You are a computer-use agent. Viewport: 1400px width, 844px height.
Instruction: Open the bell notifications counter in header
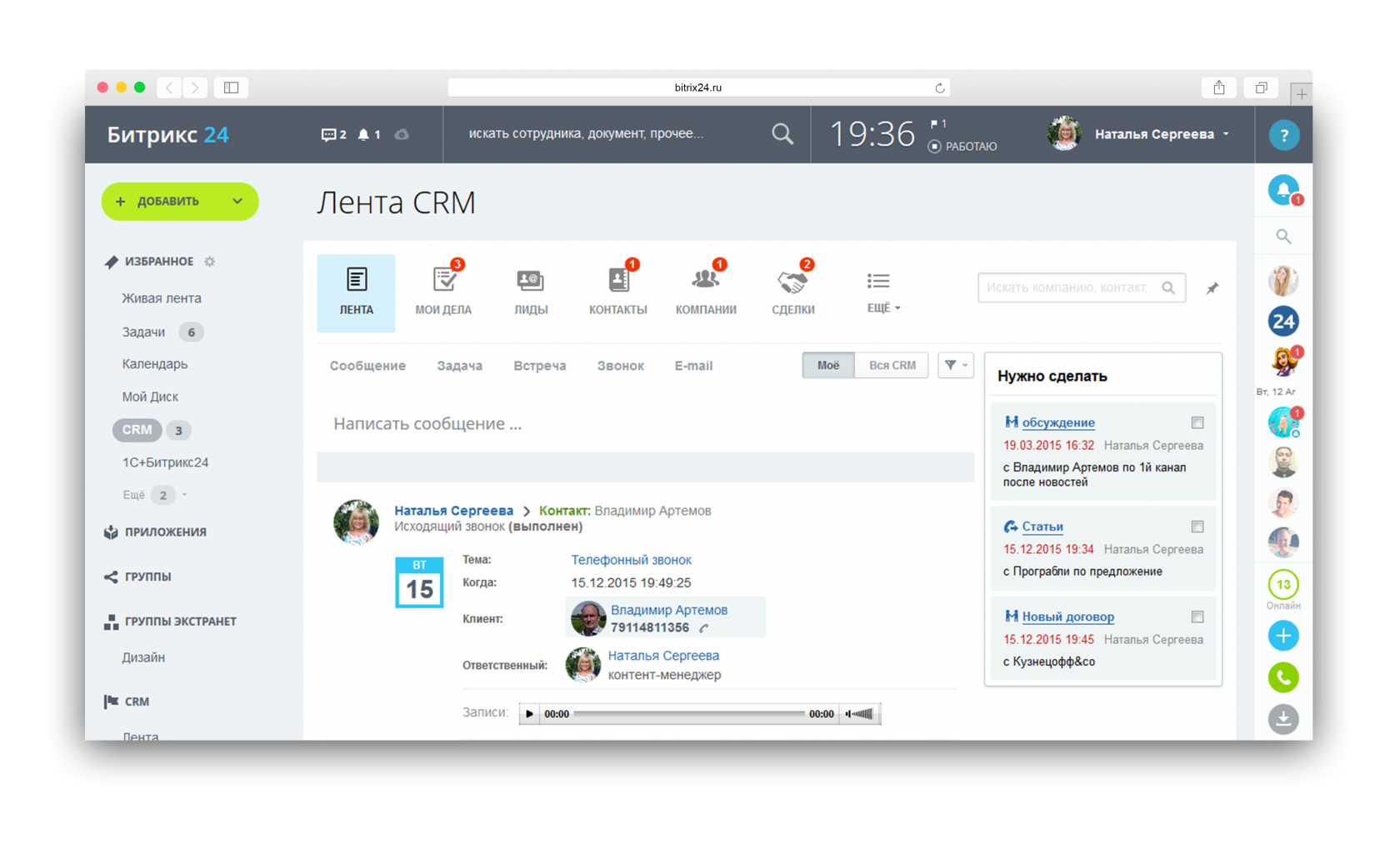pos(369,134)
